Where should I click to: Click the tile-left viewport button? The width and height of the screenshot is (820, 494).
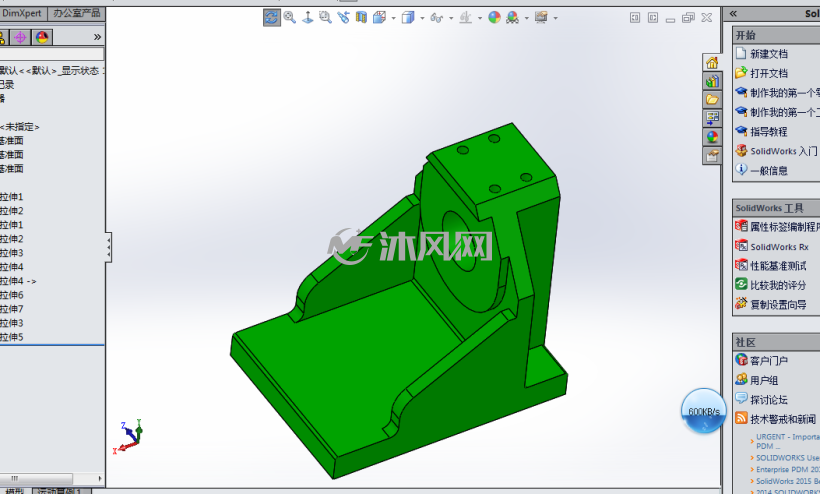tap(635, 18)
